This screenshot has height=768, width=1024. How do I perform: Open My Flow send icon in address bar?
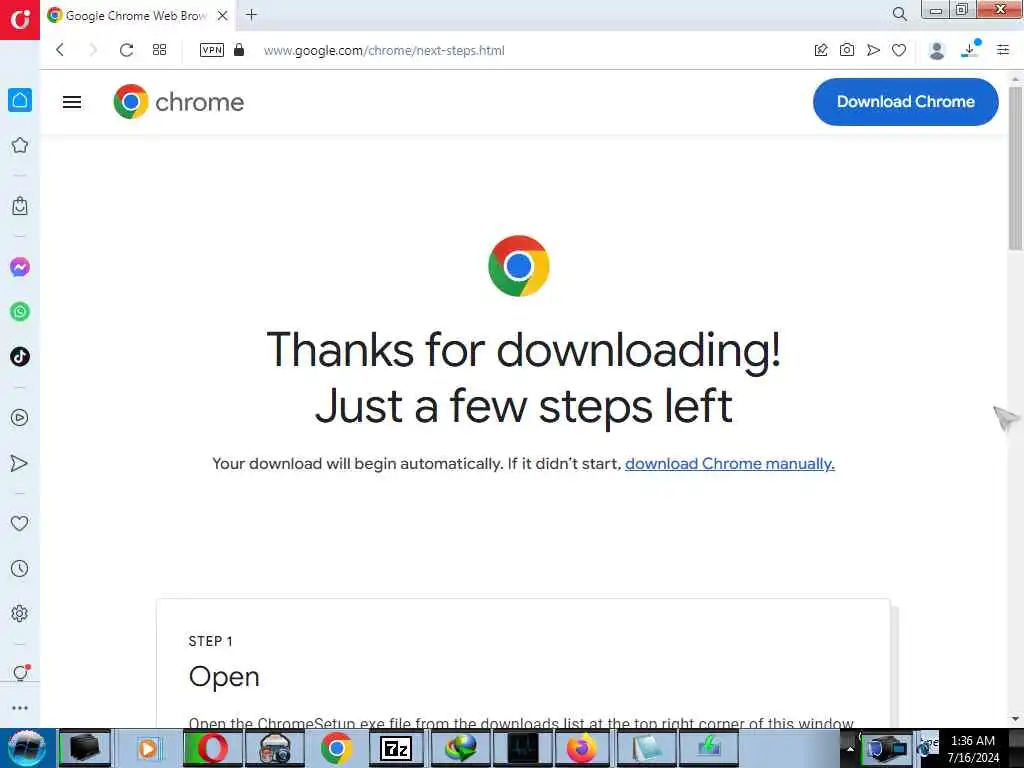pyautogui.click(x=873, y=50)
